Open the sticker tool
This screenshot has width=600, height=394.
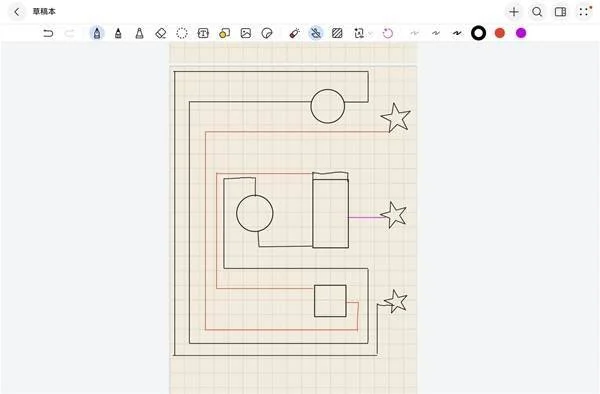tap(267, 33)
